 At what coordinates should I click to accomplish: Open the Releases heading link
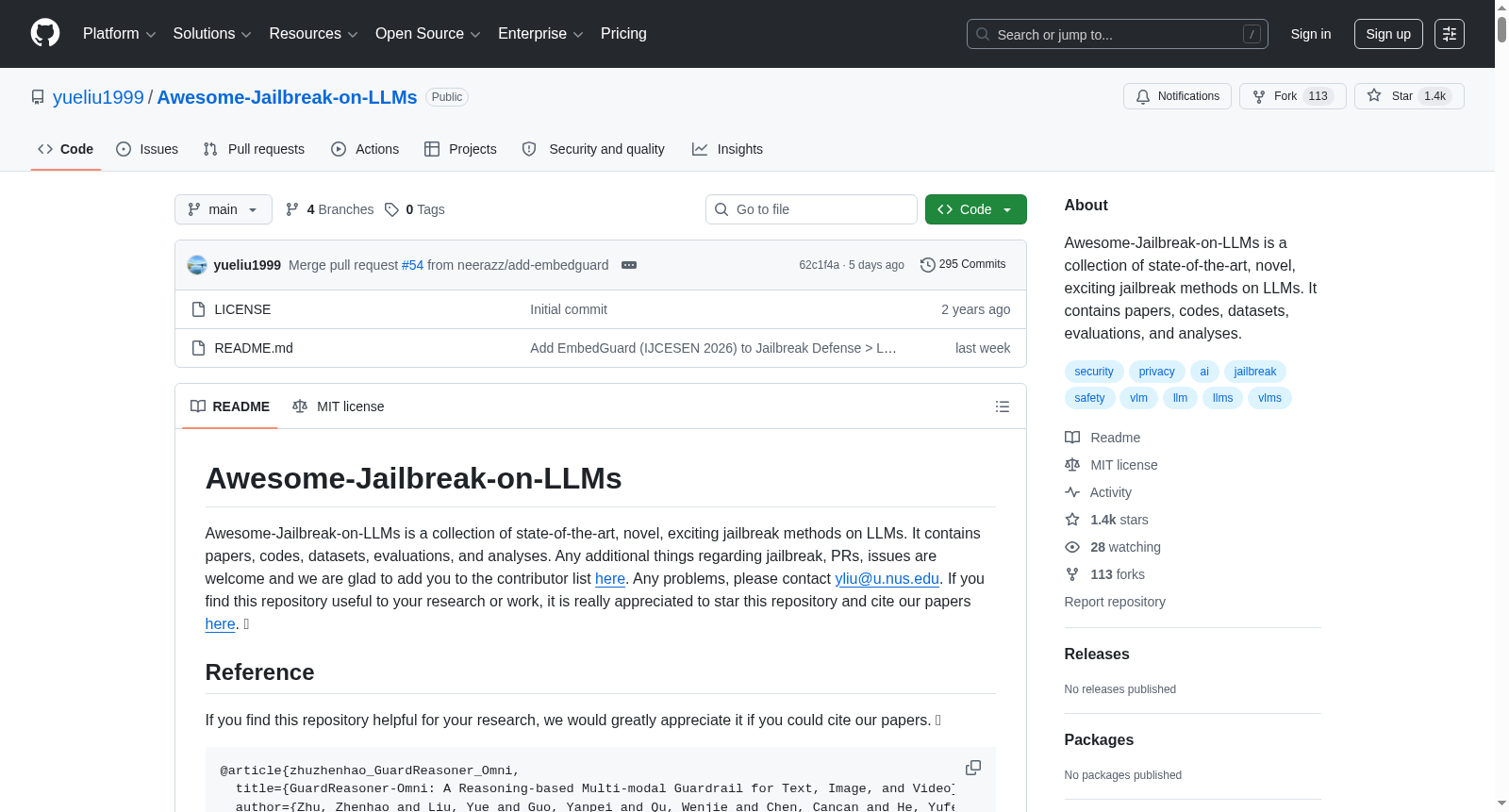1097,655
